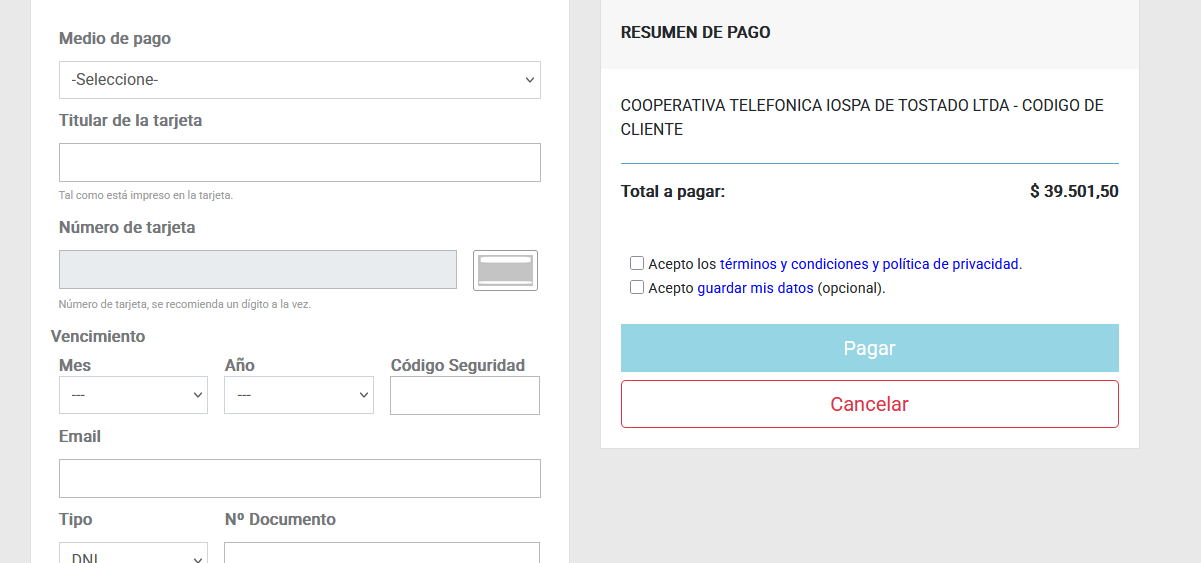Screen dimensions: 1201x563
Task: Click the Vencimiento section label
Action: [x=98, y=336]
